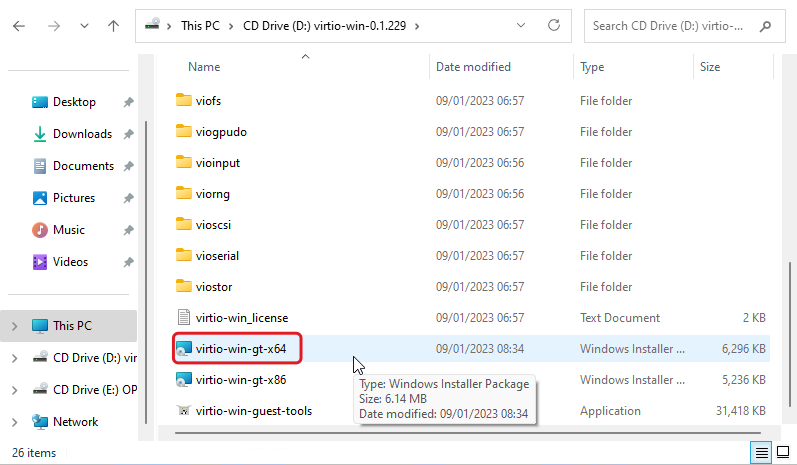Open address bar history dropdown
Screen dimensions: 797x465
tap(523, 25)
